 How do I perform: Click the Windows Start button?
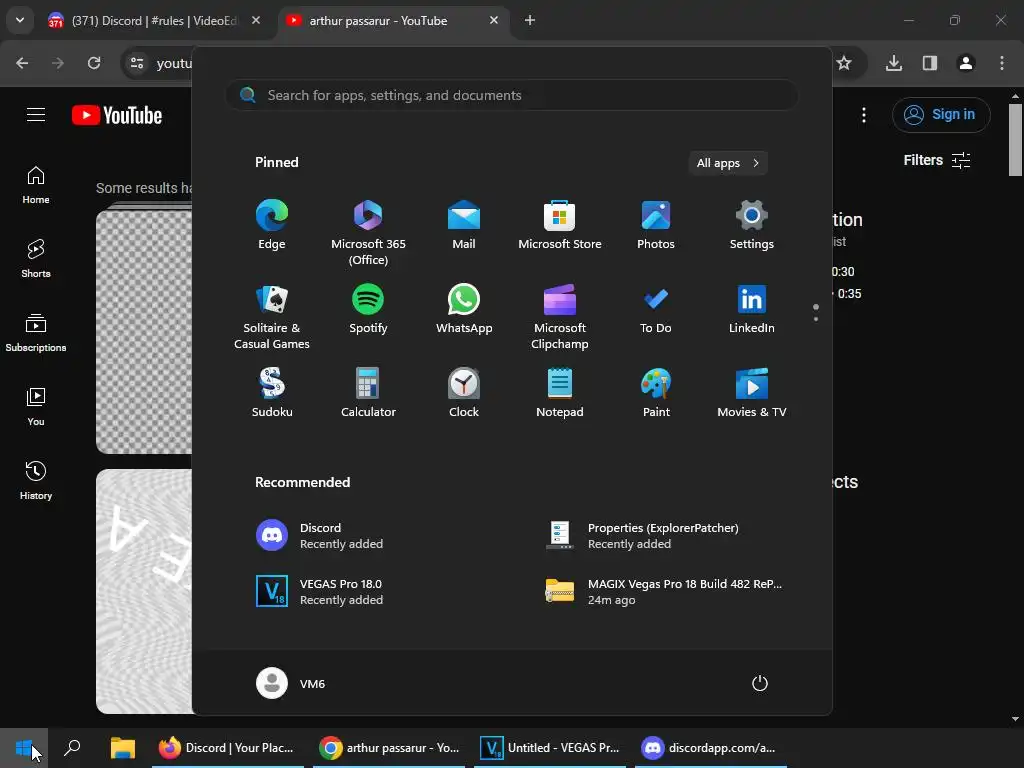tap(24, 748)
